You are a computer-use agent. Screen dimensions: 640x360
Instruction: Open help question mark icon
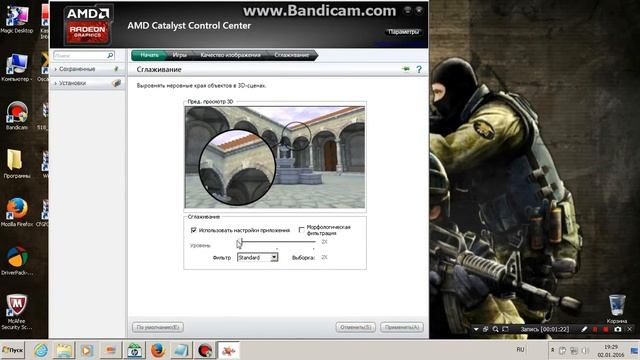click(x=419, y=69)
